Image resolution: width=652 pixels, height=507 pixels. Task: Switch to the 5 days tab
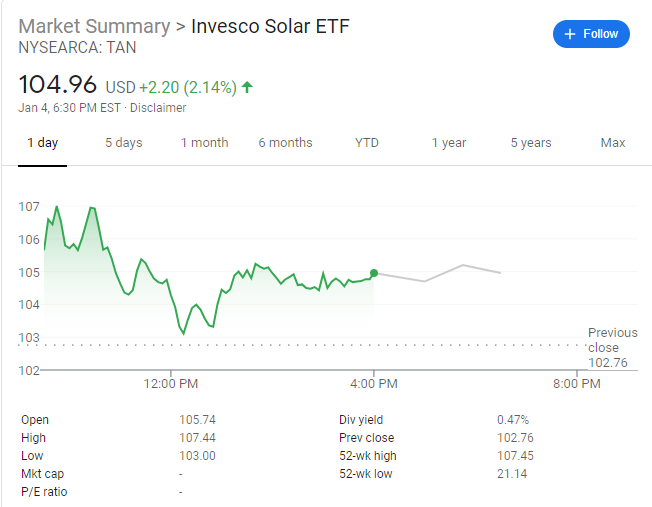coord(124,143)
